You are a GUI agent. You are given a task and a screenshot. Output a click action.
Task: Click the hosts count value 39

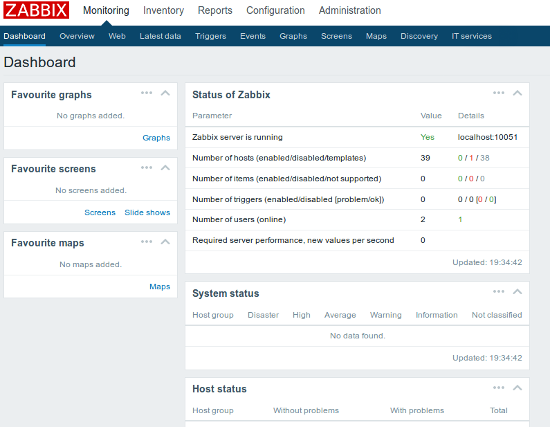coord(425,158)
